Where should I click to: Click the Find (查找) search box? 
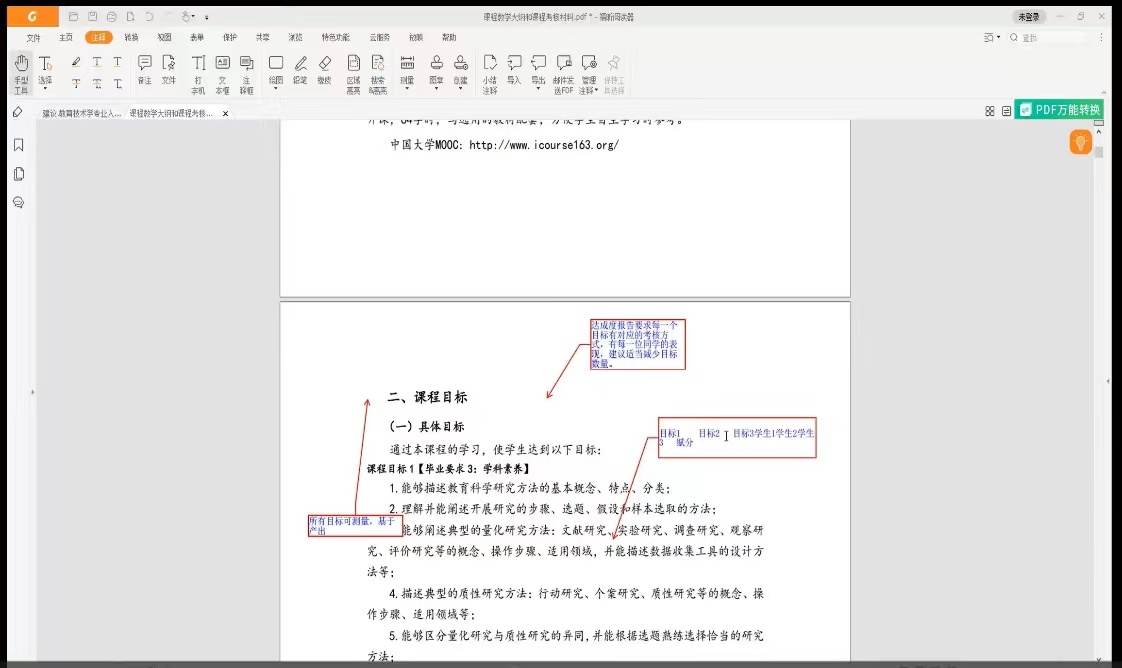tap(1060, 37)
